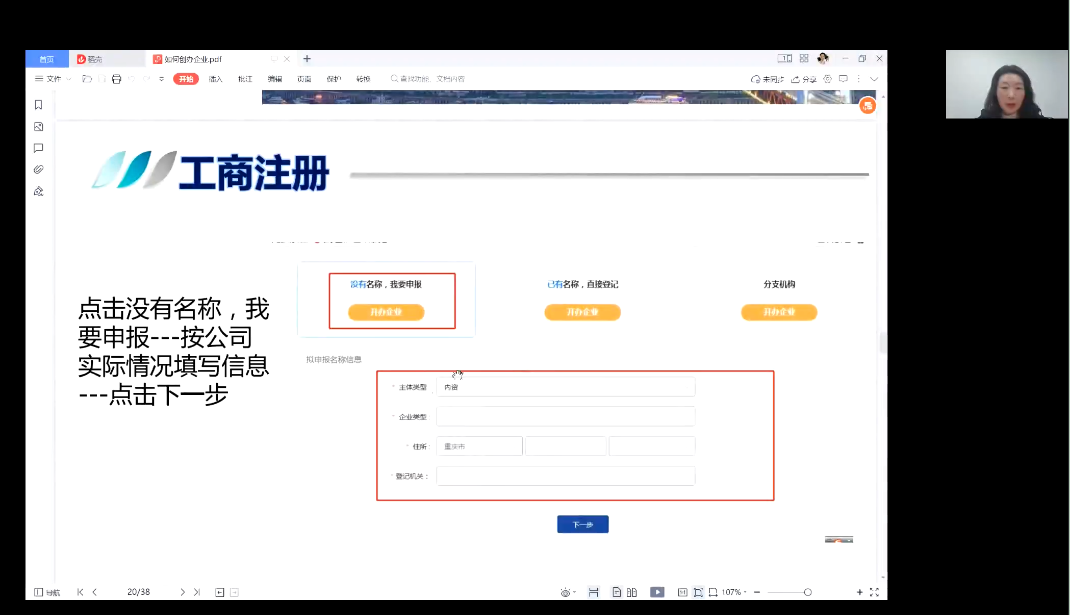Select the continuous scrolling view icon
1070x615 pixels.
[x=594, y=592]
